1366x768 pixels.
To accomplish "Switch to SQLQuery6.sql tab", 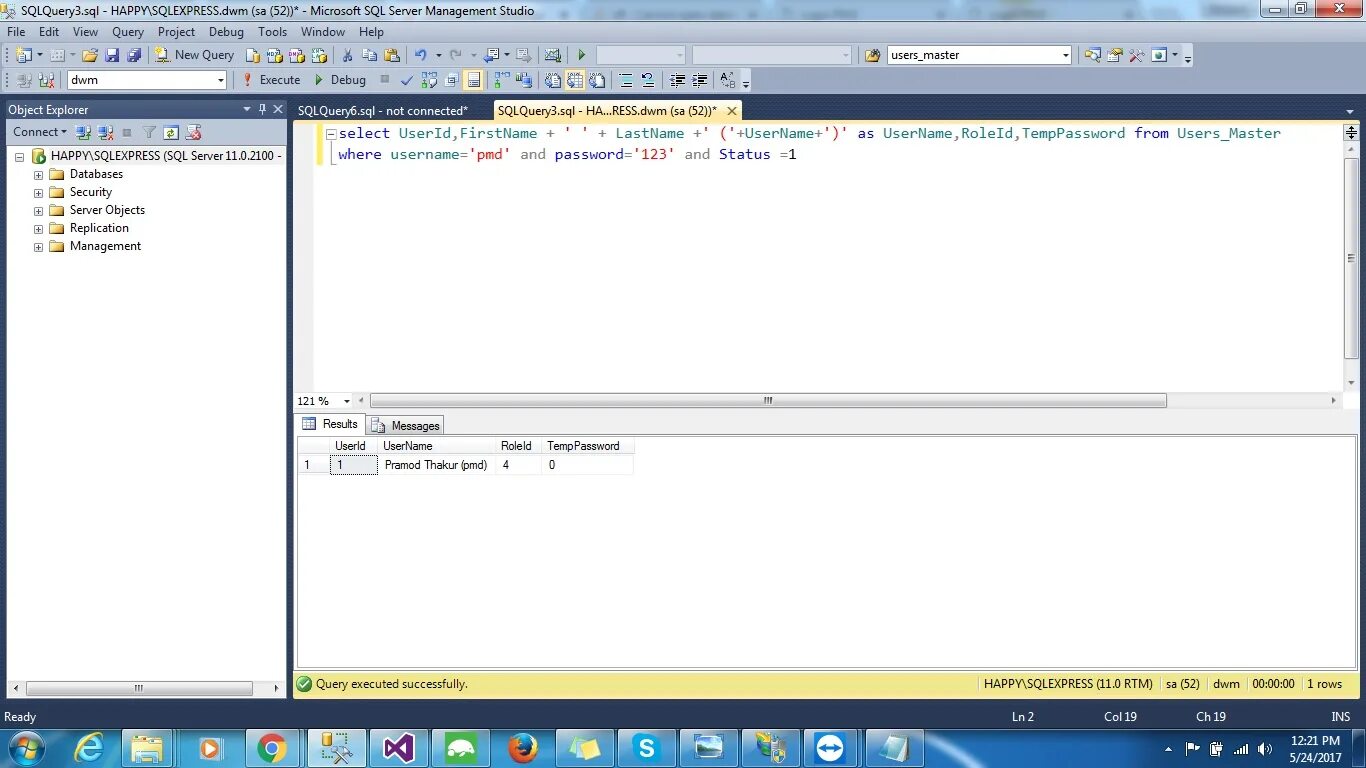I will pos(383,111).
